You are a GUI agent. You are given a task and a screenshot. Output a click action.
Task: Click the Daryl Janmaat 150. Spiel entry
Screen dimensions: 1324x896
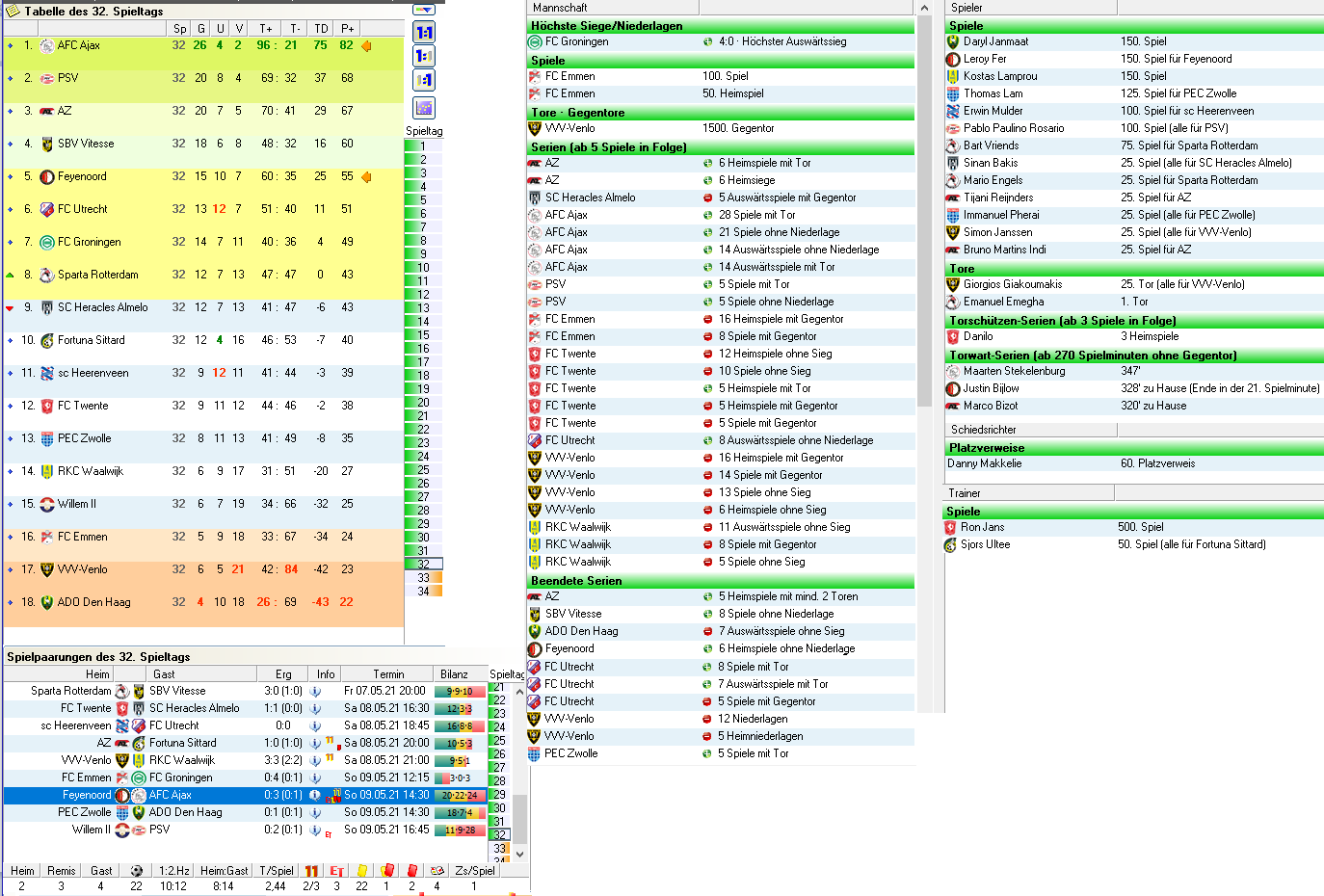[x=1134, y=41]
